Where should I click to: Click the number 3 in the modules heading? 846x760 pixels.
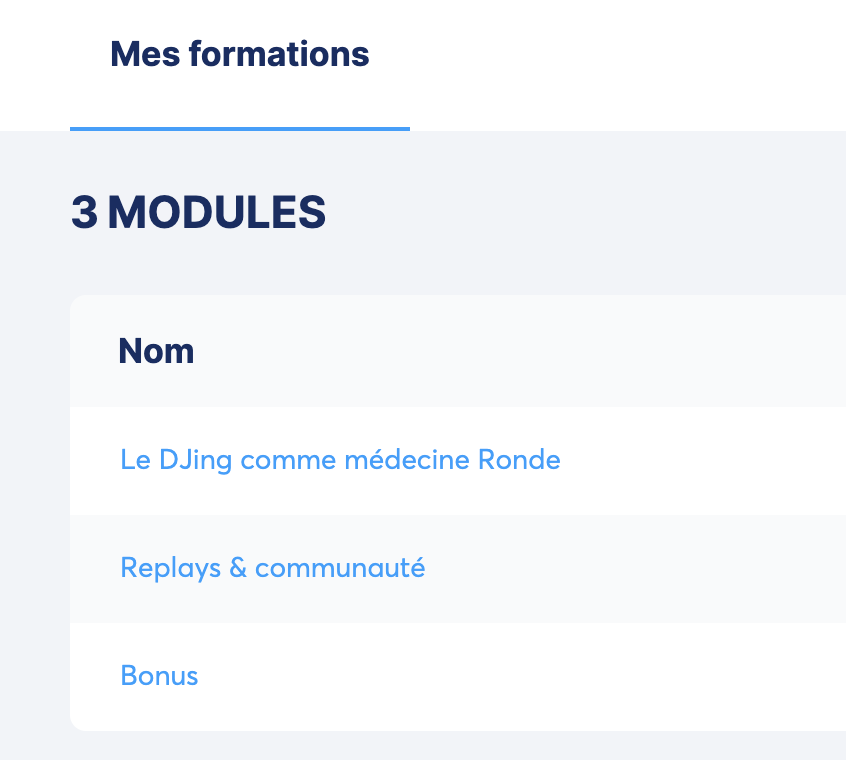(x=84, y=213)
